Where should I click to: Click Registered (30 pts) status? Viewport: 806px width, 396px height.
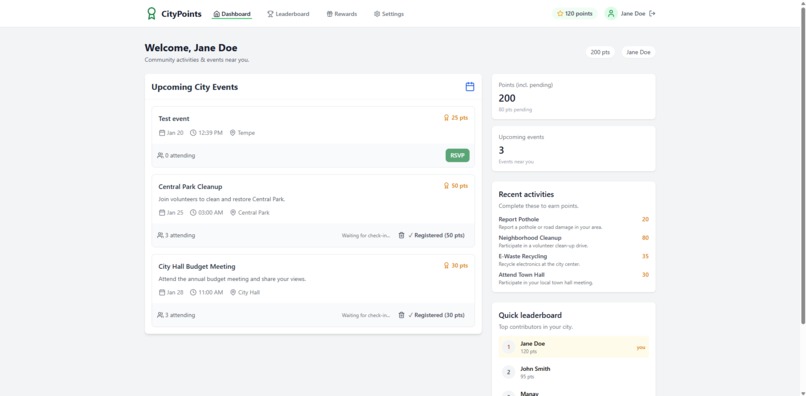[436, 315]
